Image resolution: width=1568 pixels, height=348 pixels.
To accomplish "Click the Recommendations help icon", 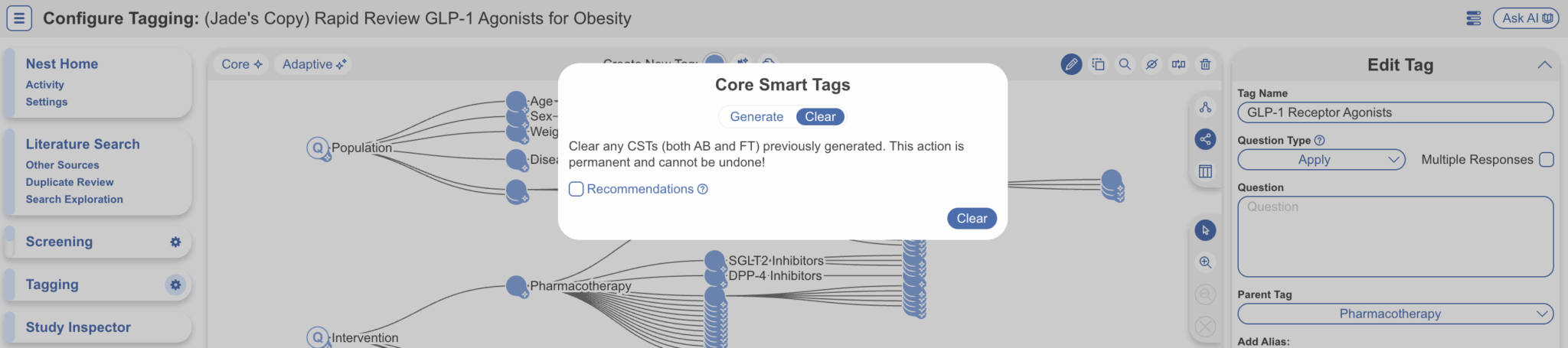I will coord(703,189).
